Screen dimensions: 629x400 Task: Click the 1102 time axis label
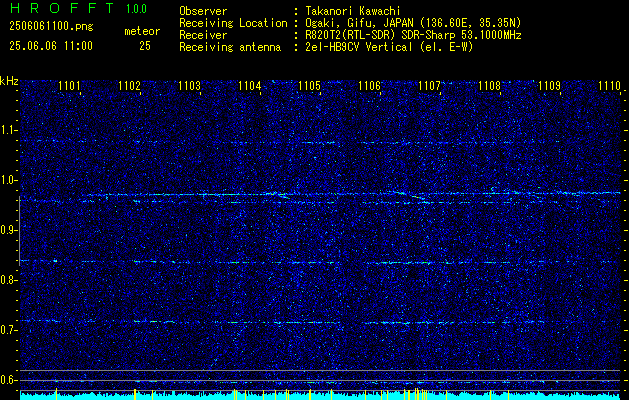[x=130, y=85]
